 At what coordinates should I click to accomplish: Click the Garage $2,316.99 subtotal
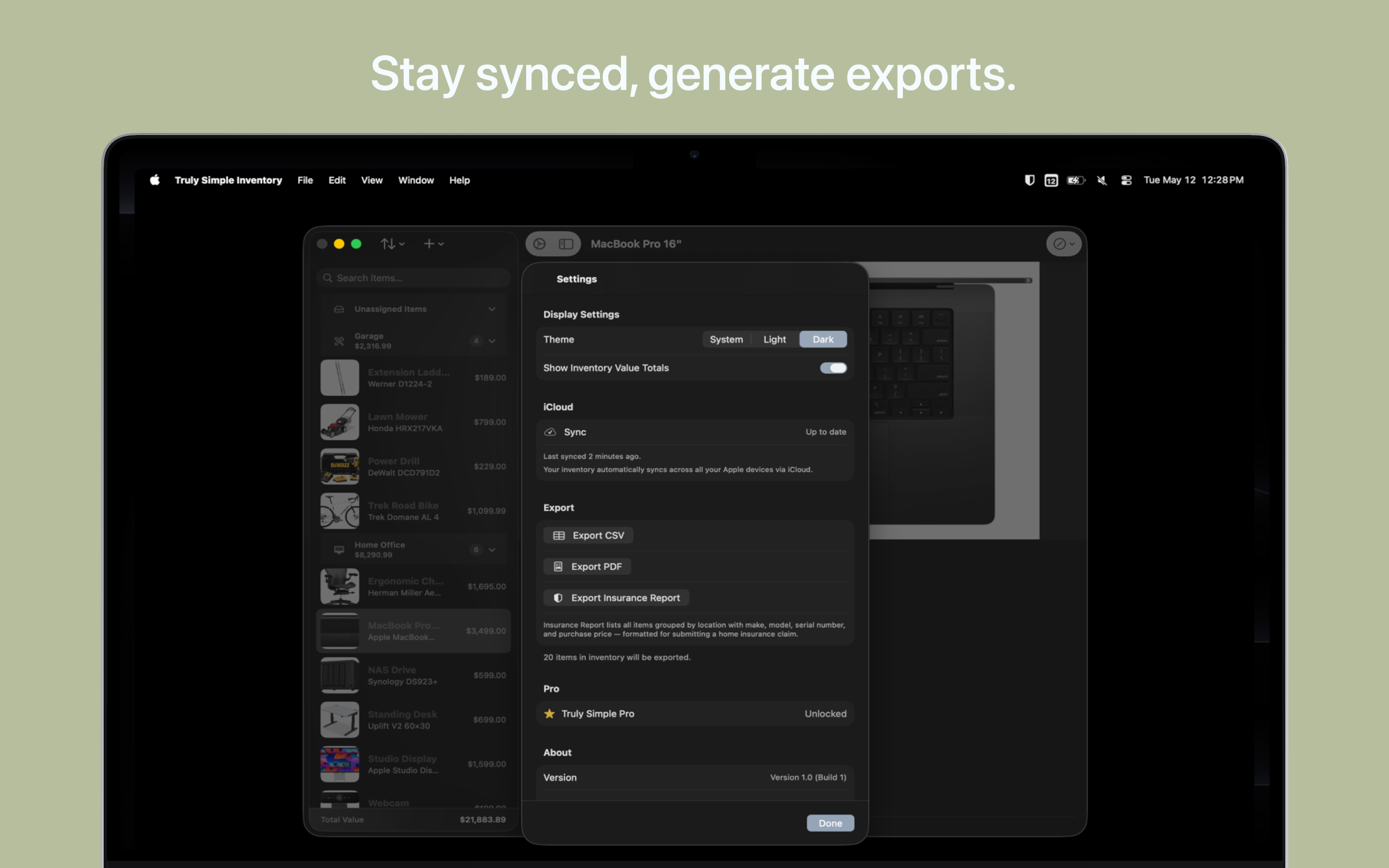[372, 346]
